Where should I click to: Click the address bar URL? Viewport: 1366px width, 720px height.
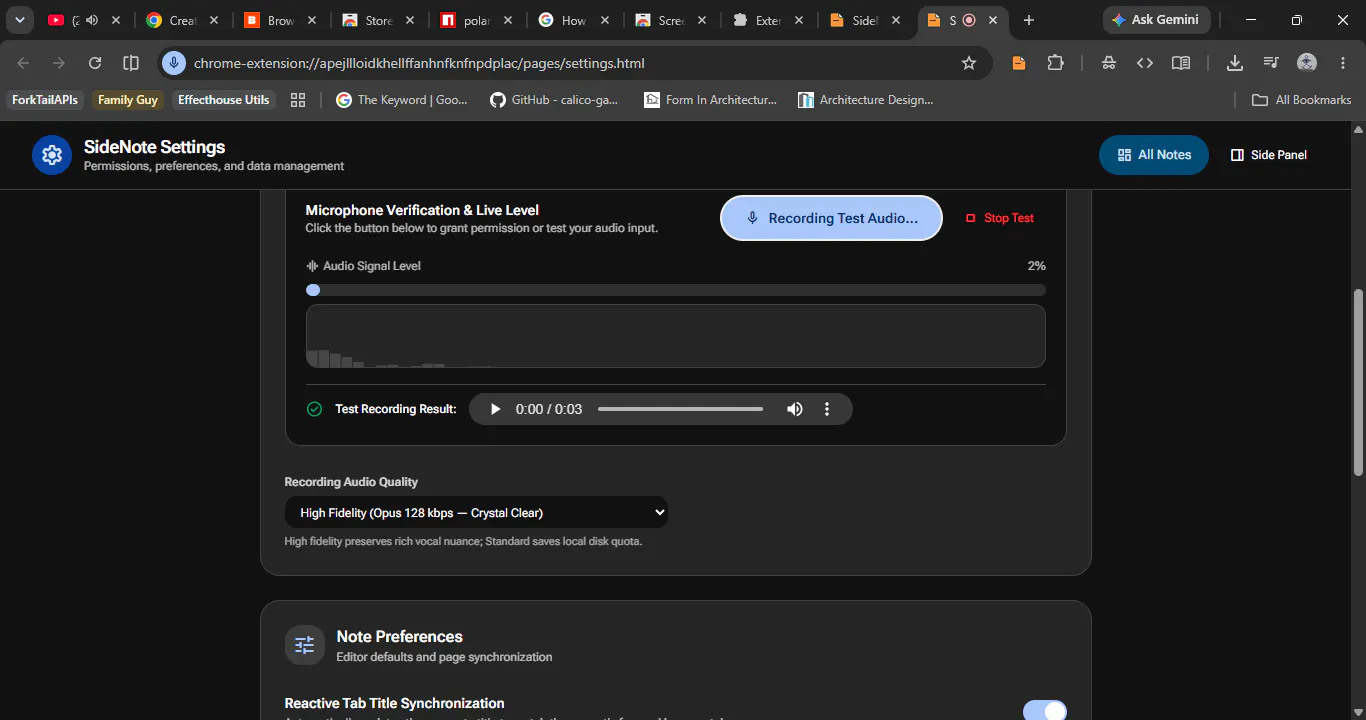click(x=419, y=63)
